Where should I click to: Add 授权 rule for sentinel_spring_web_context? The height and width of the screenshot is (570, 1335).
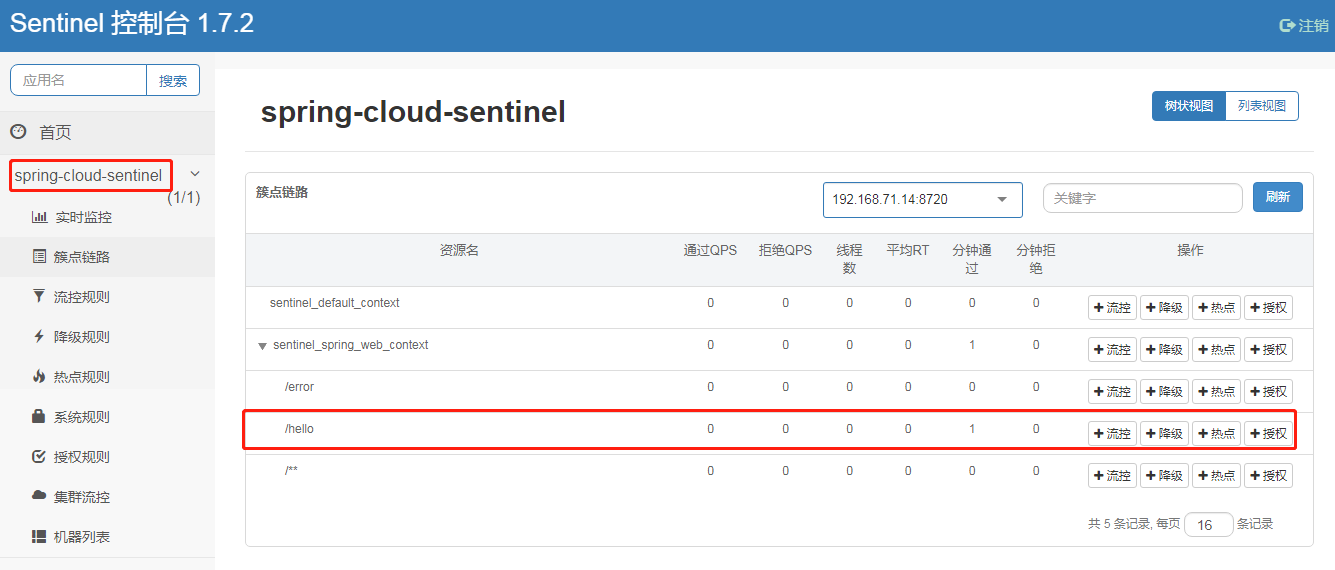[x=1268, y=350]
